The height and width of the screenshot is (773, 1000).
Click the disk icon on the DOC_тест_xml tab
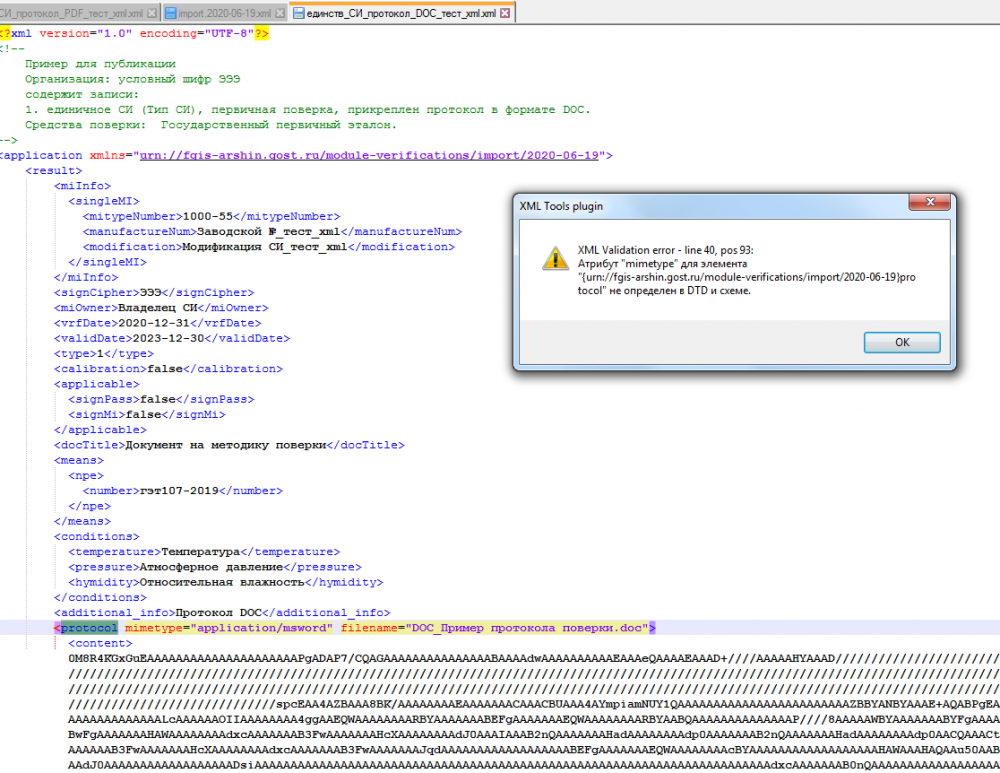pyautogui.click(x=297, y=14)
